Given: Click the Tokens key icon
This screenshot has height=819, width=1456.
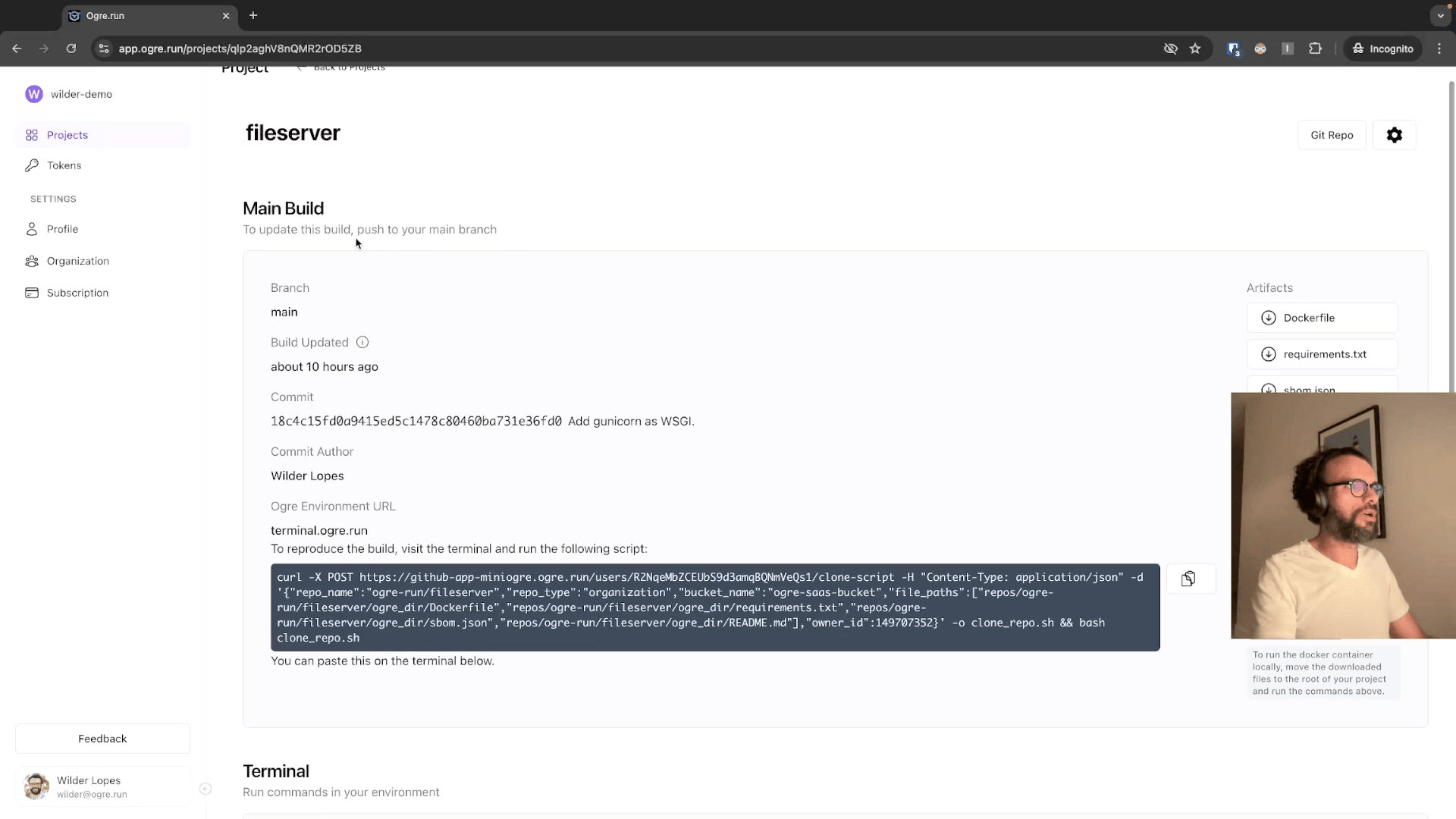Looking at the screenshot, I should (32, 165).
